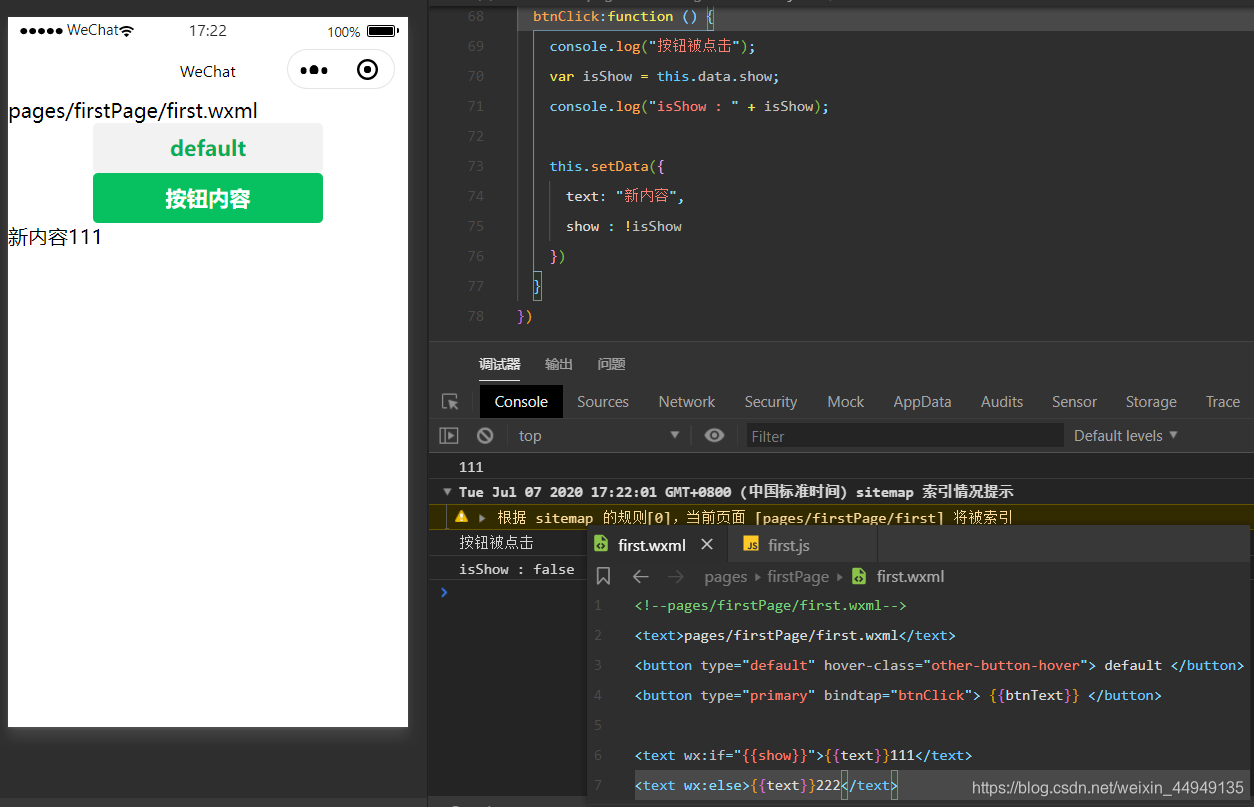Image resolution: width=1254 pixels, height=807 pixels.
Task: Click the wx:else line in wxml editor
Action: (766, 786)
